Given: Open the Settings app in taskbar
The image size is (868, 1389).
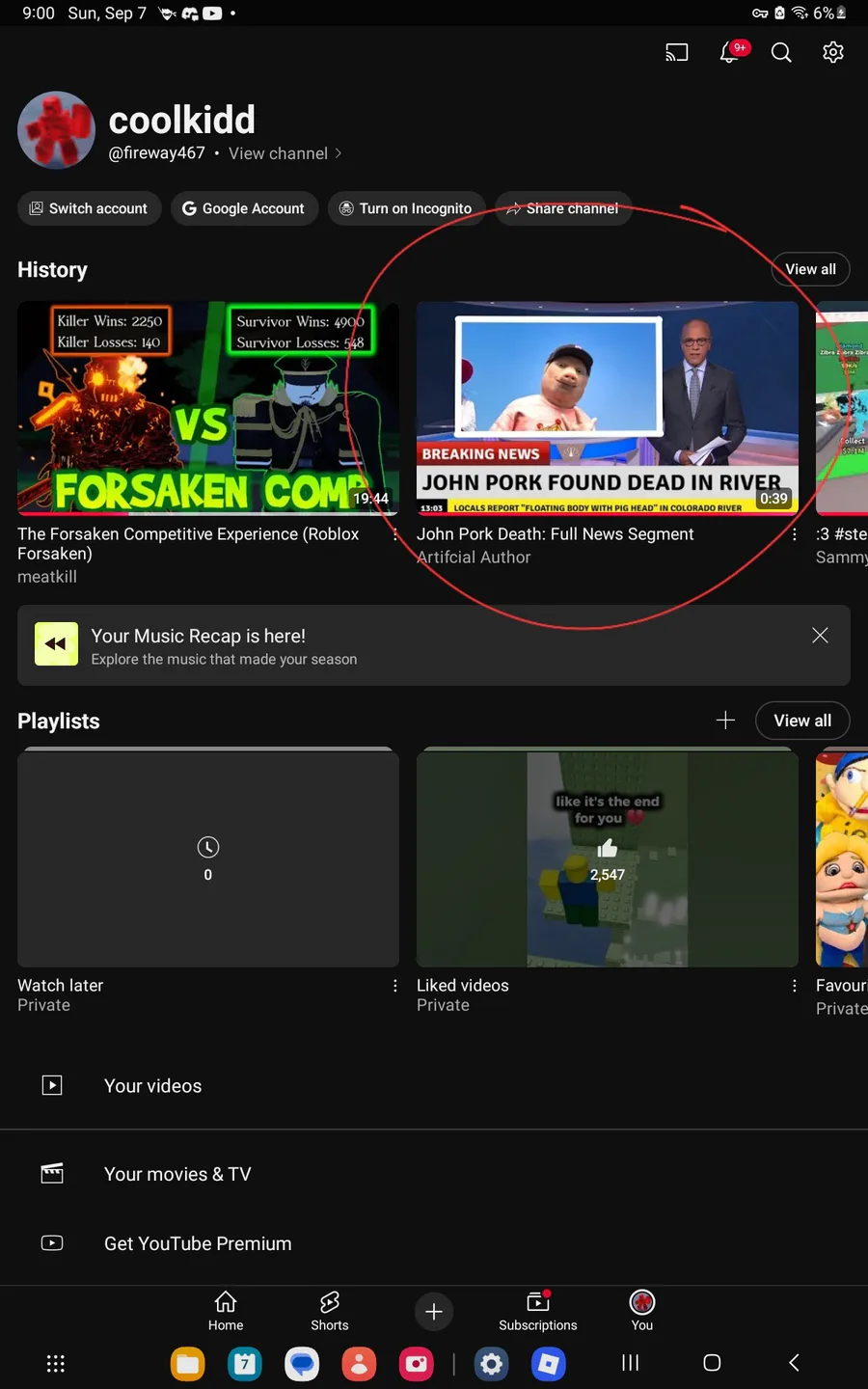Looking at the screenshot, I should [x=492, y=1364].
